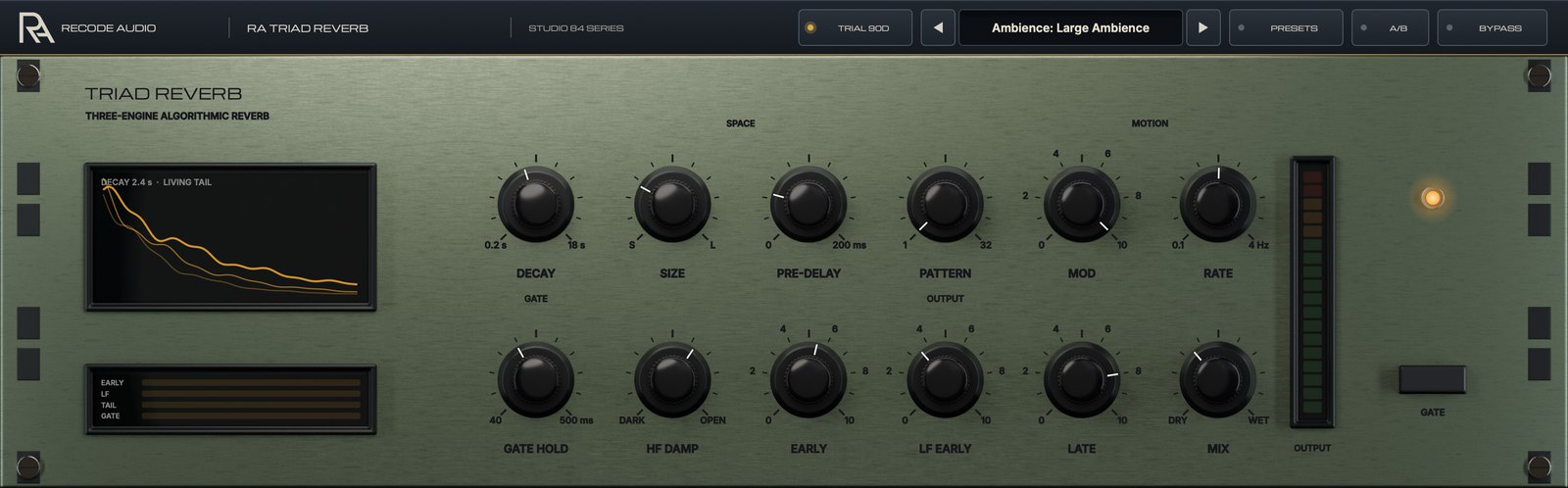Click the Trial 90D button
1568x488 pixels.
tap(855, 27)
